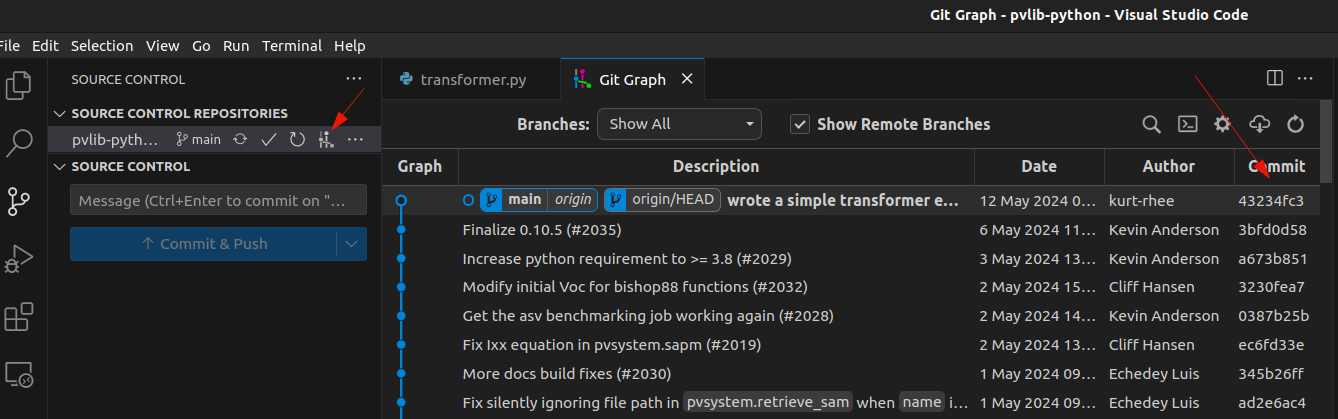
Task: Click the Date column header
Action: pos(1039,166)
